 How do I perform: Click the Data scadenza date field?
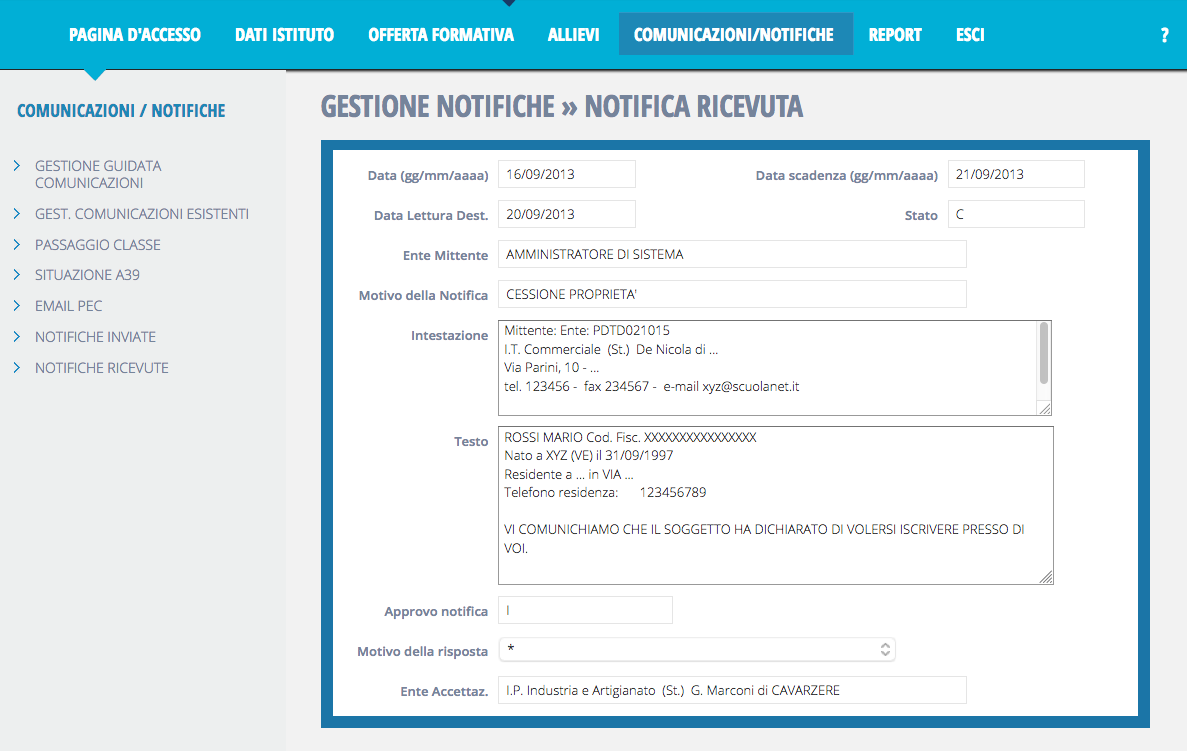[x=1016, y=174]
